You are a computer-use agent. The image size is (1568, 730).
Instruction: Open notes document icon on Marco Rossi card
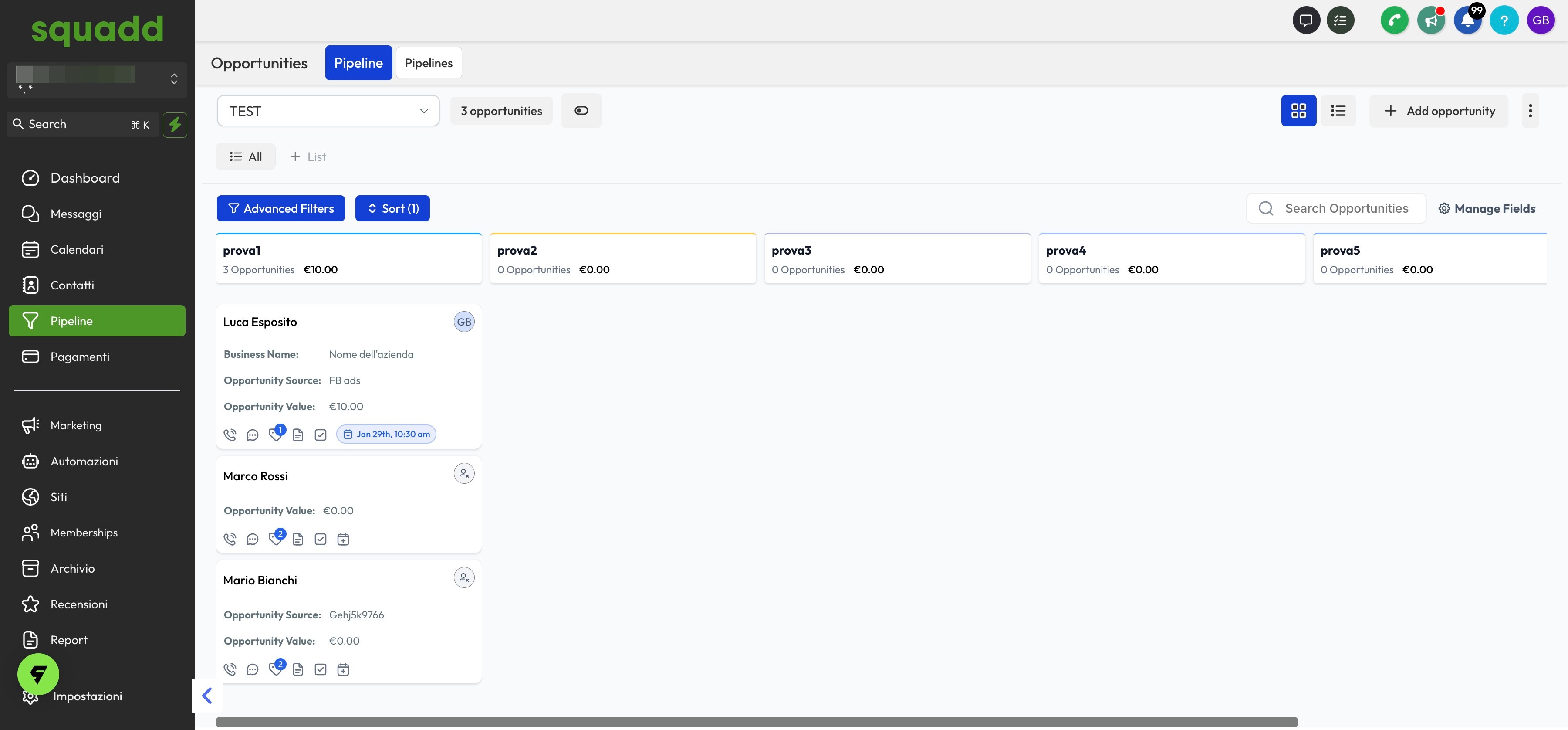tap(297, 540)
